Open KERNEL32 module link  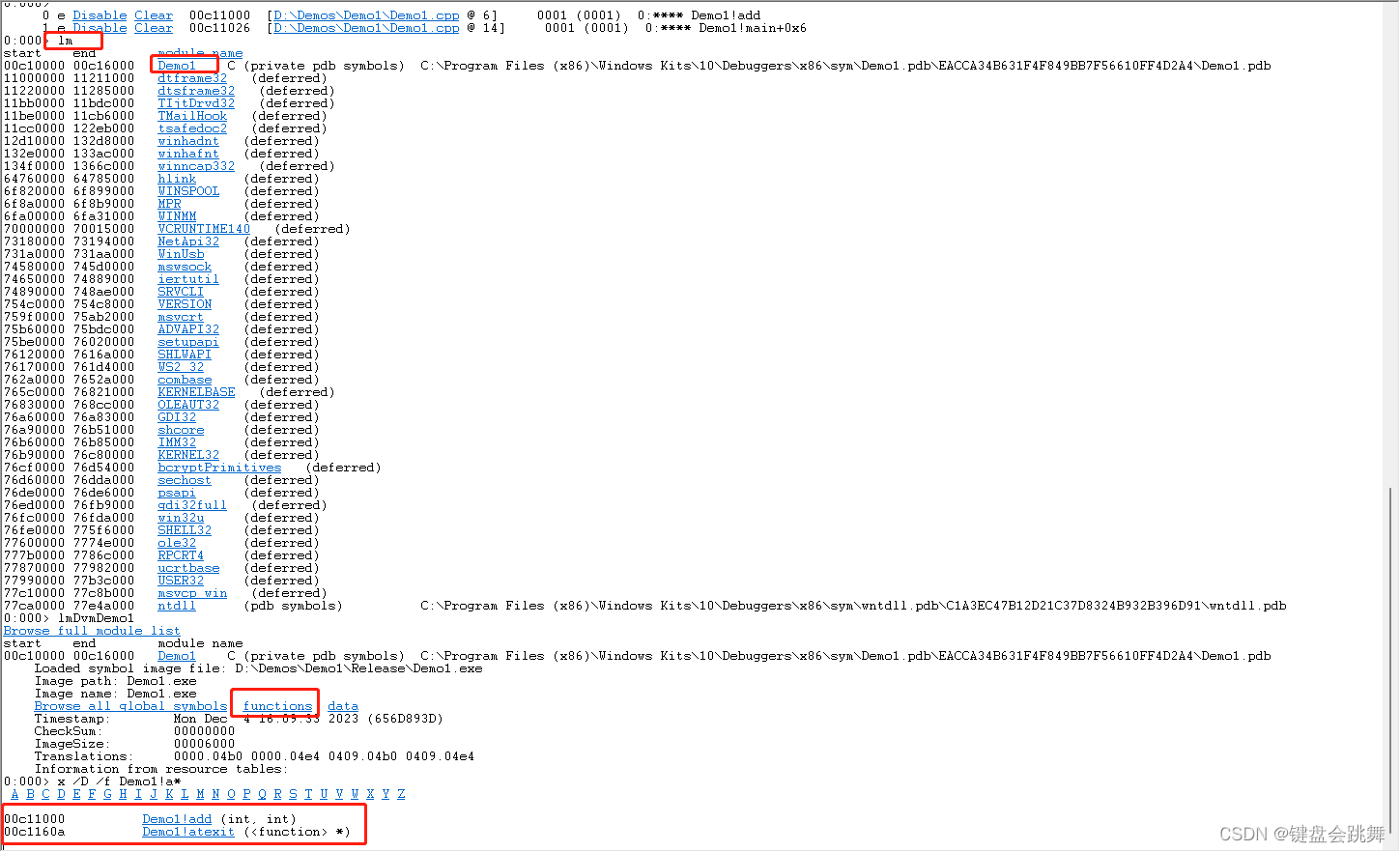(x=188, y=455)
